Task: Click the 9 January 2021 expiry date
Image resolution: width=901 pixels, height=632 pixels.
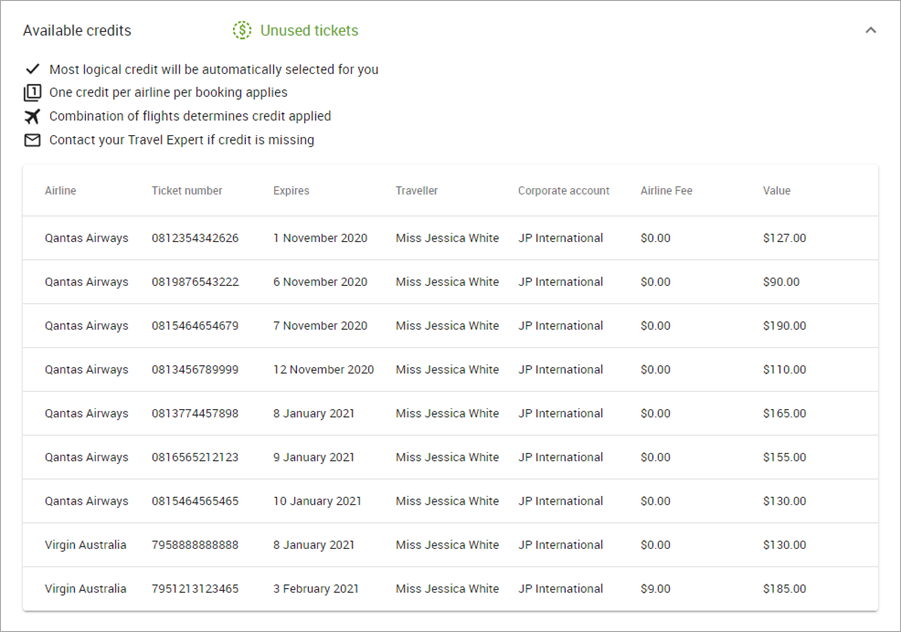Action: (314, 457)
